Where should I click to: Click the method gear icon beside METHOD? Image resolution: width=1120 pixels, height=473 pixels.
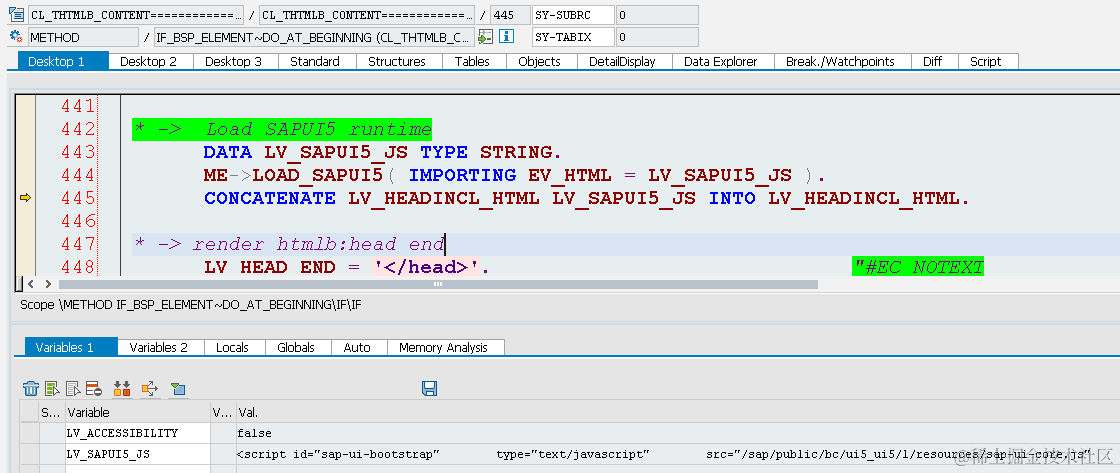coord(16,36)
